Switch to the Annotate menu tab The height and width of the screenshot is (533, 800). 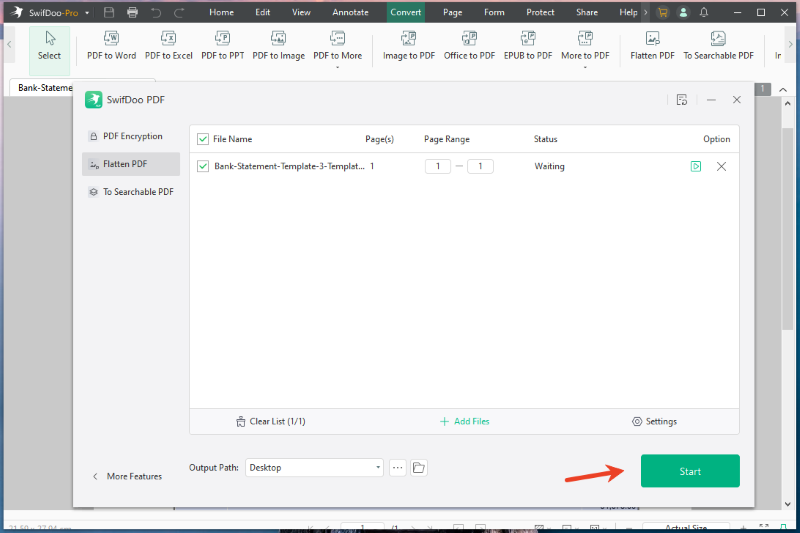click(x=350, y=12)
